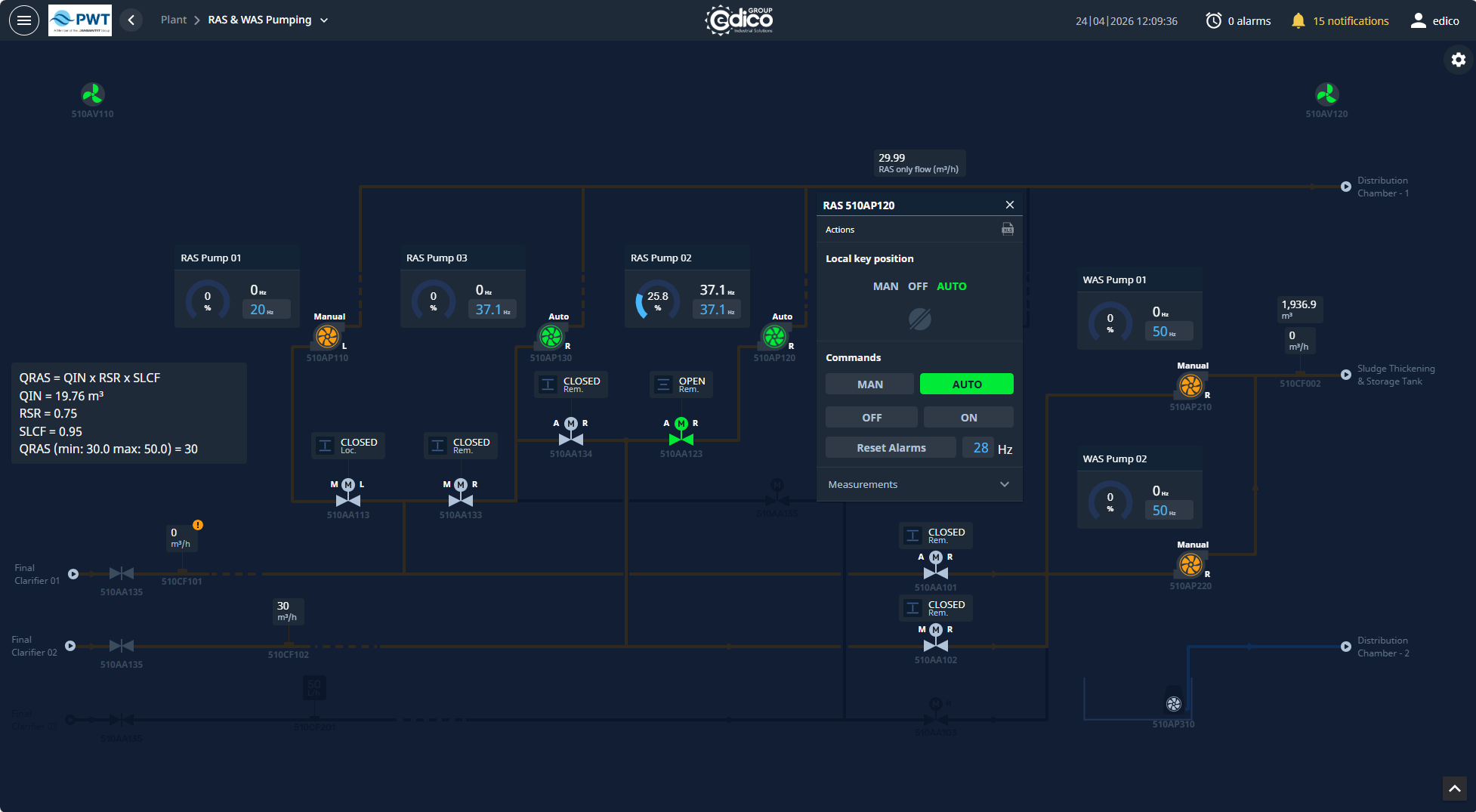Open the notifications bell icon
1476x812 pixels.
tap(1298, 20)
